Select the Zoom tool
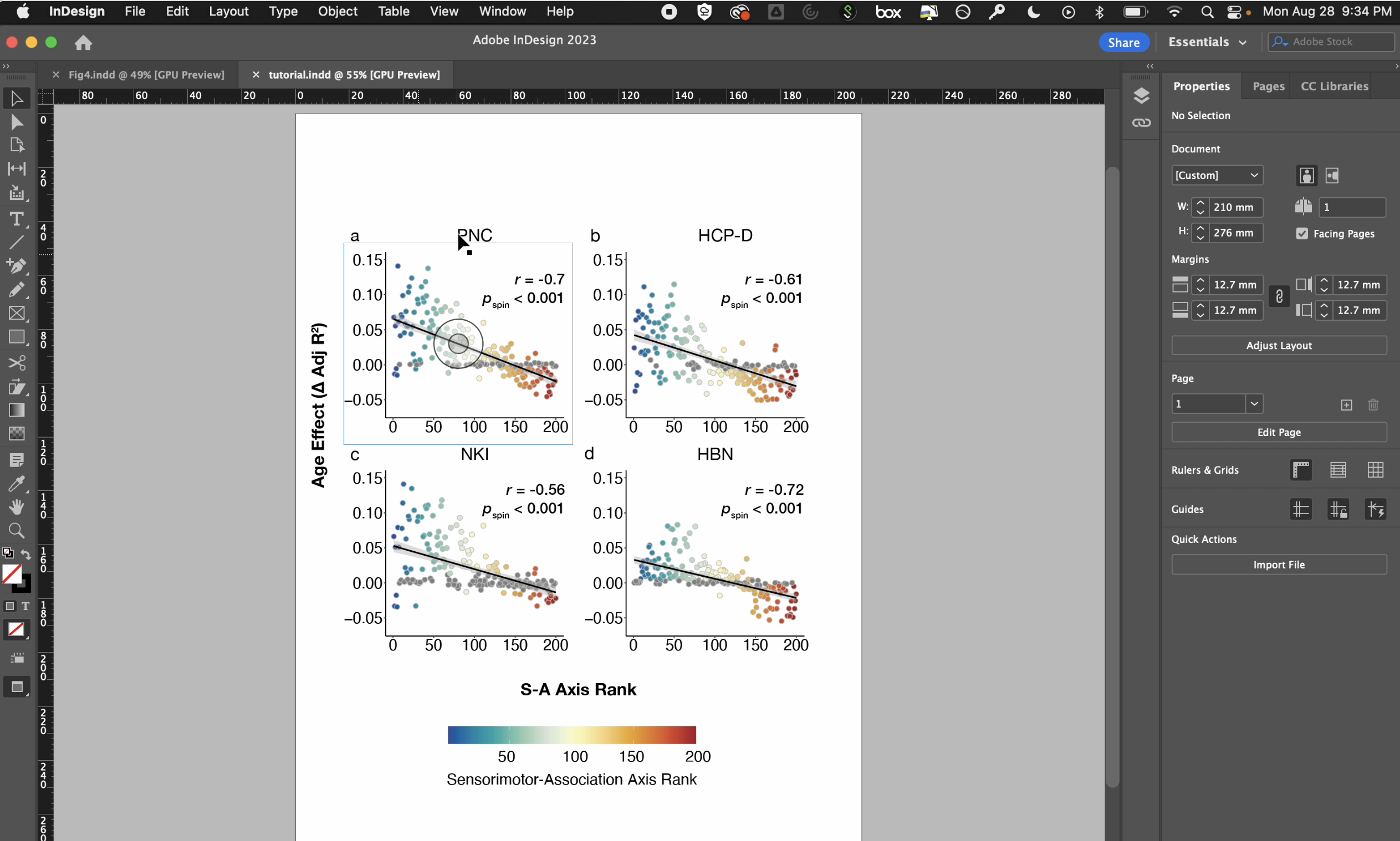1400x841 pixels. (x=17, y=531)
